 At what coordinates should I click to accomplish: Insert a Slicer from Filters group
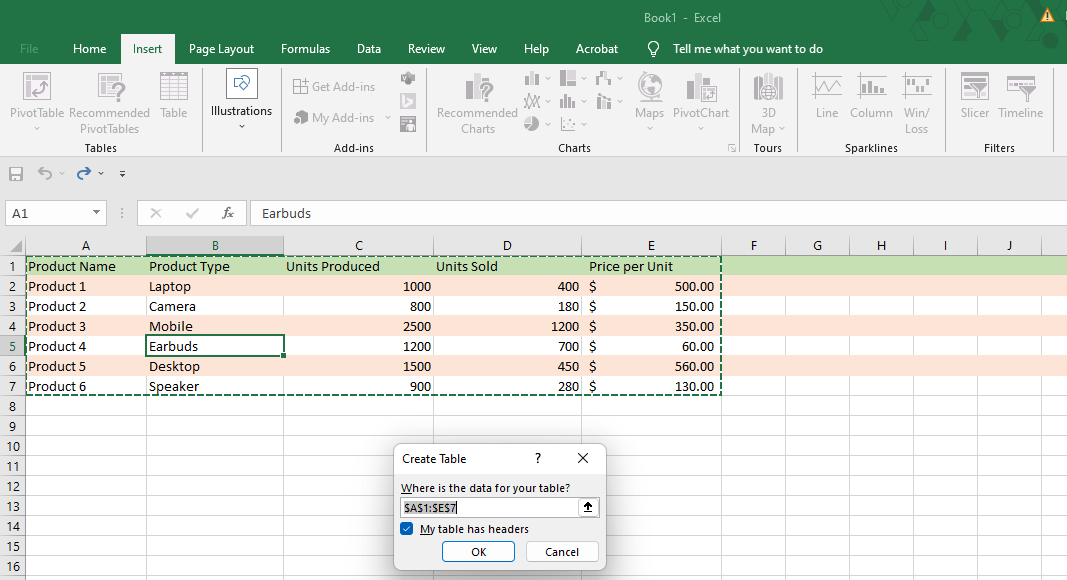(974, 88)
